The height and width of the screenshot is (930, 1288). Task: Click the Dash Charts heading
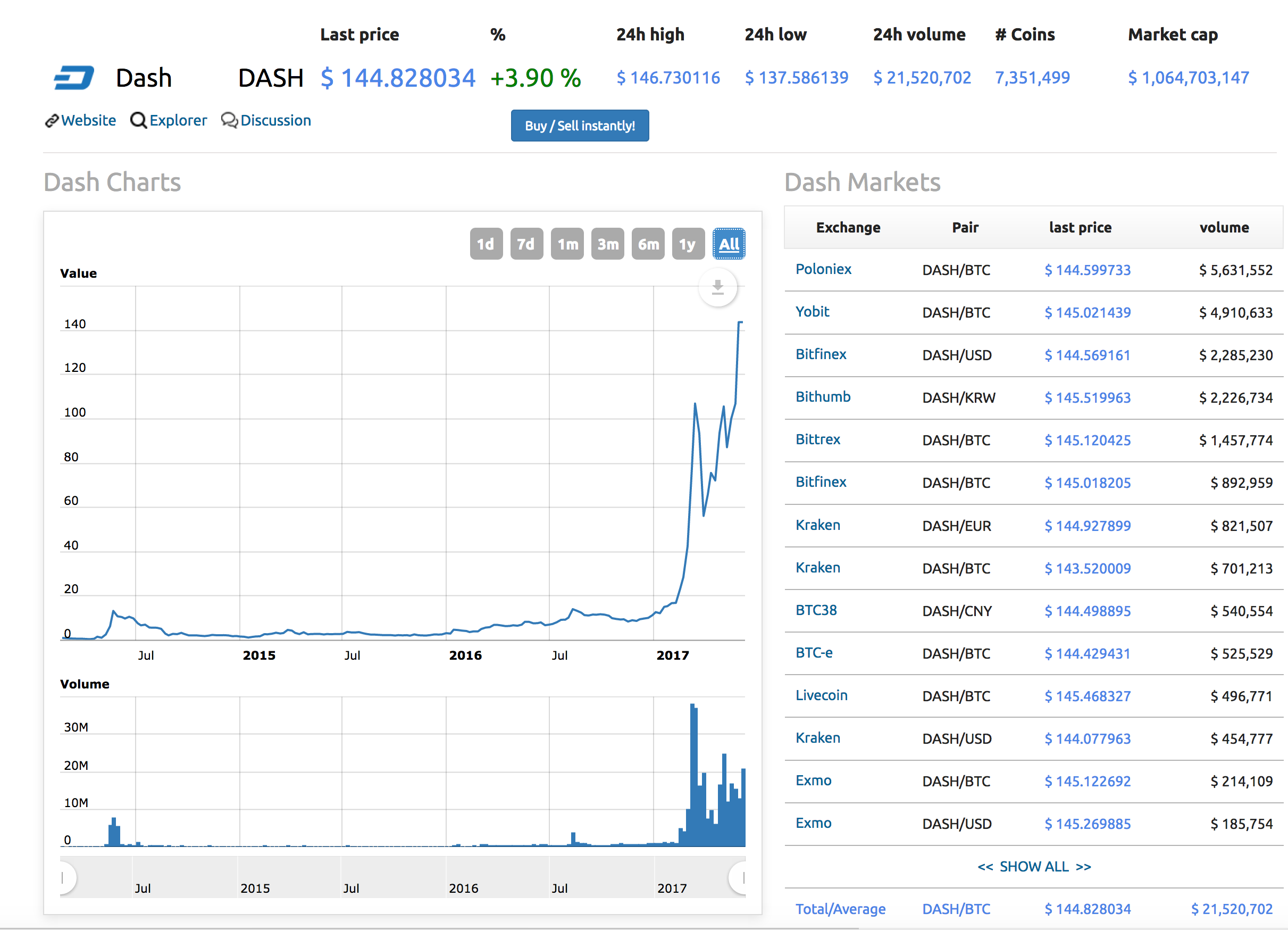[112, 182]
